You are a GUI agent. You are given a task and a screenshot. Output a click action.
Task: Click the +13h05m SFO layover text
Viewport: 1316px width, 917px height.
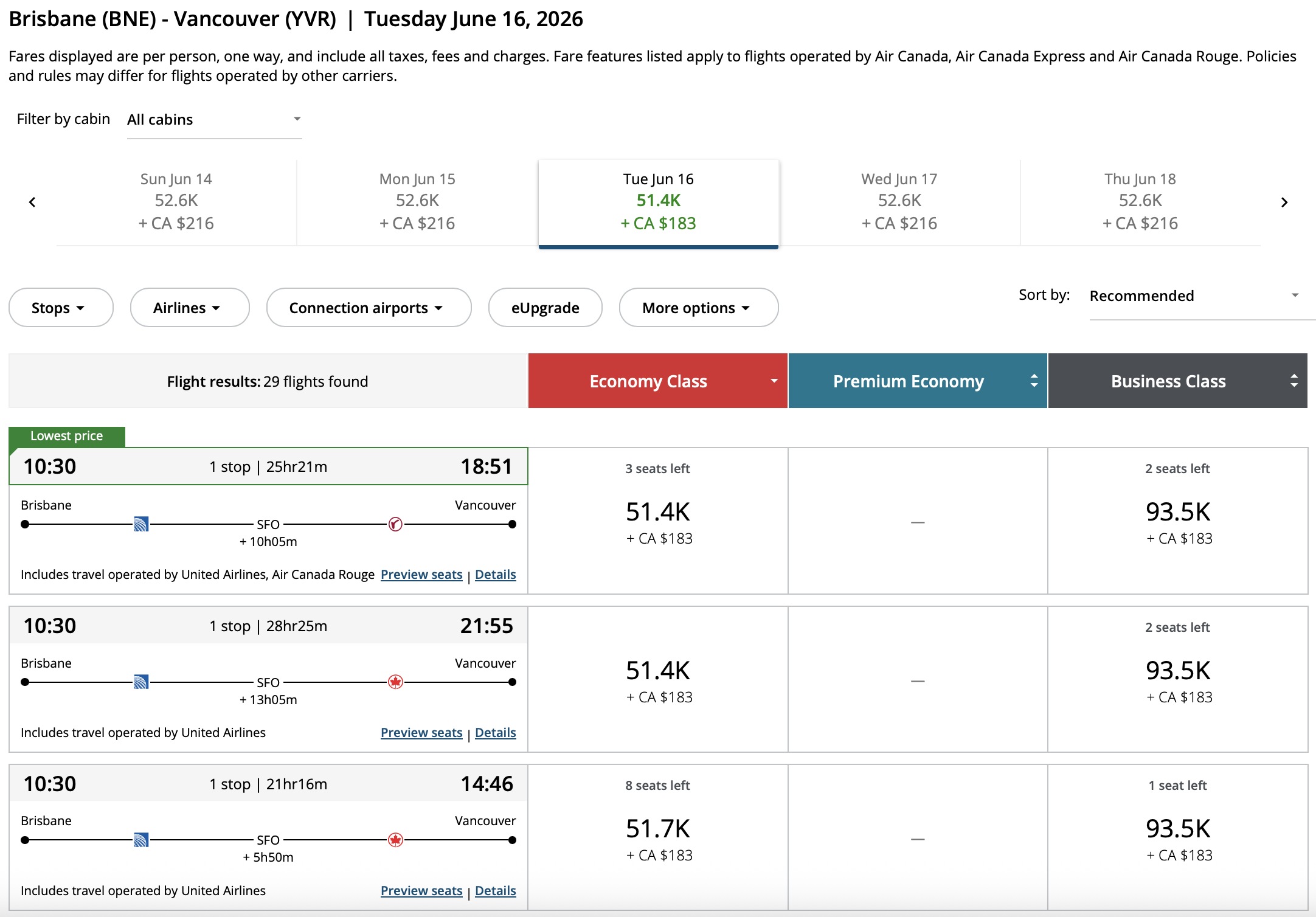[268, 700]
